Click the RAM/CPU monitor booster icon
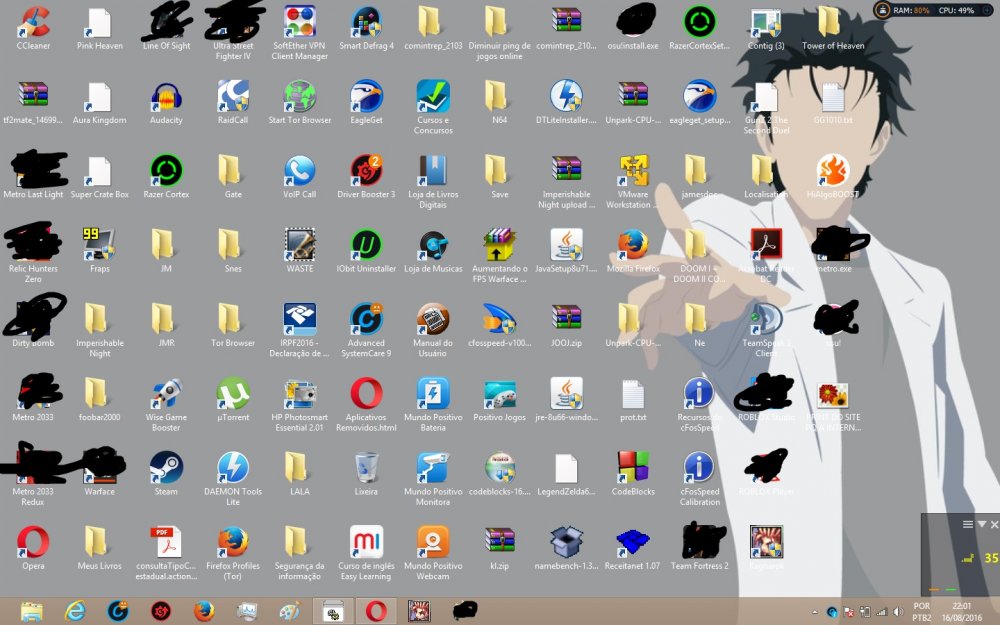Viewport: 1000px width, 625px height. click(x=882, y=10)
